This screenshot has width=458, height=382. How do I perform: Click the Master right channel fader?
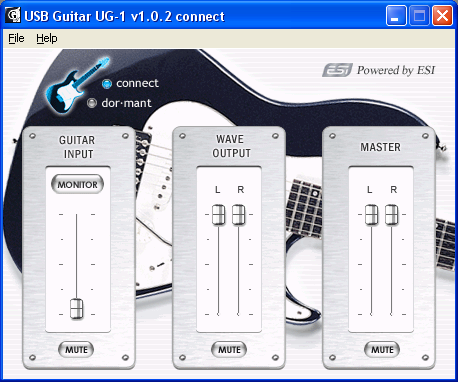coord(391,215)
